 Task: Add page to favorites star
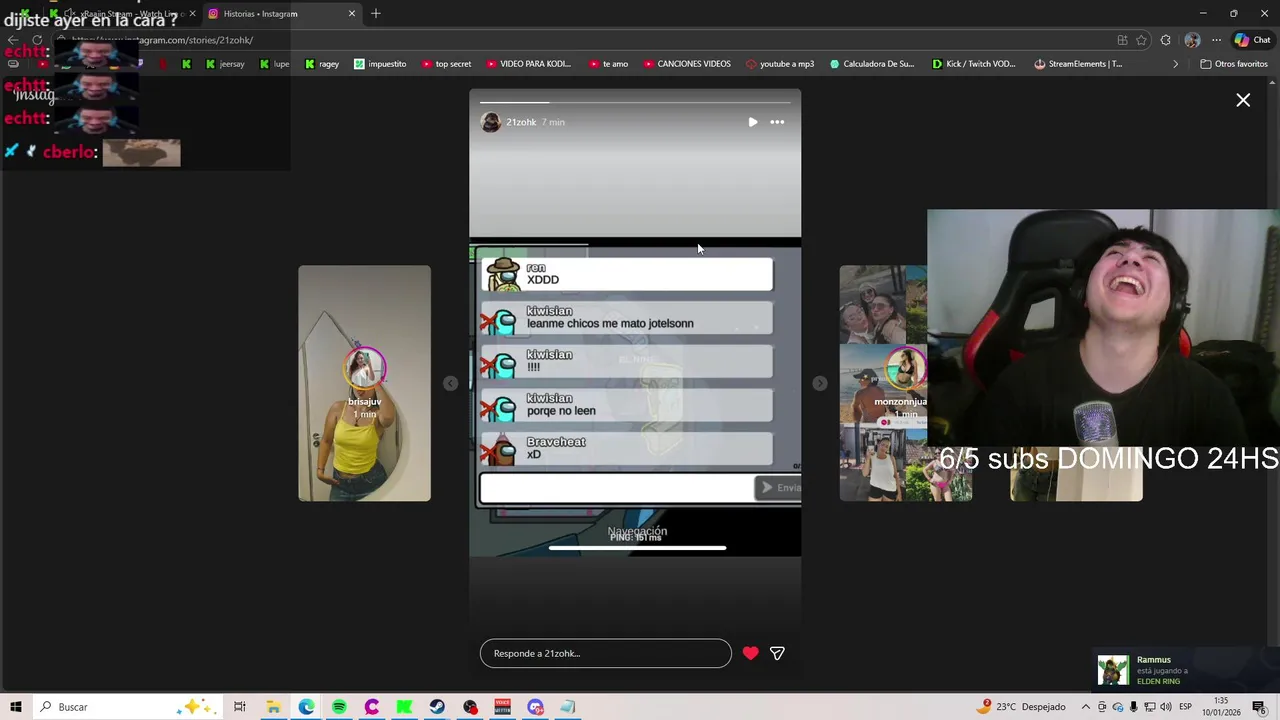tap(1141, 40)
